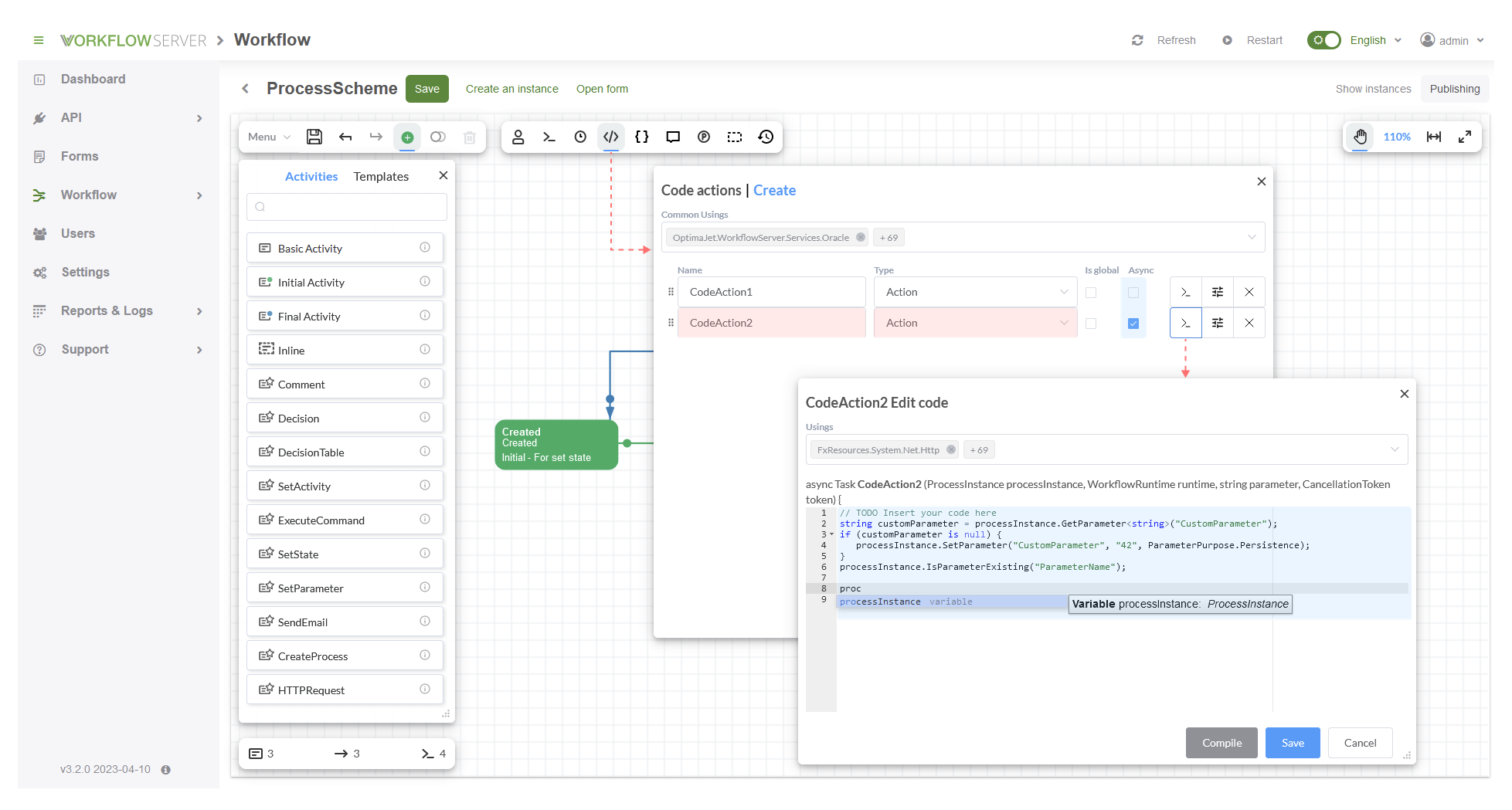Open the actors person icon
This screenshot has width=1512, height=810.
pos(518,137)
